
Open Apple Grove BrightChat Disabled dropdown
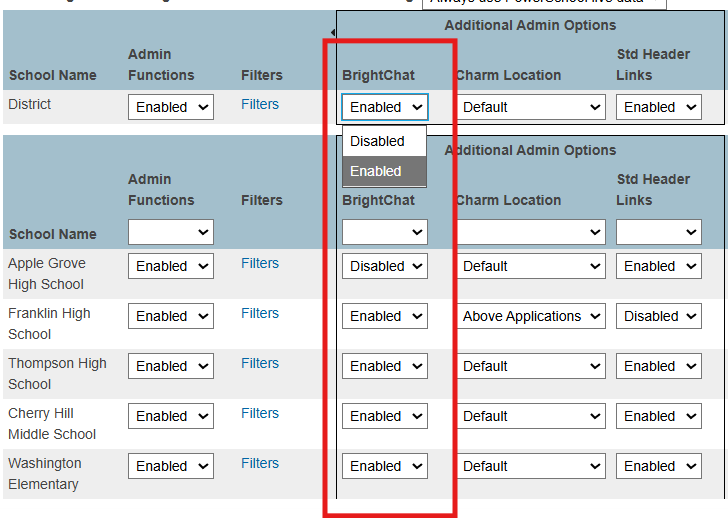385,266
